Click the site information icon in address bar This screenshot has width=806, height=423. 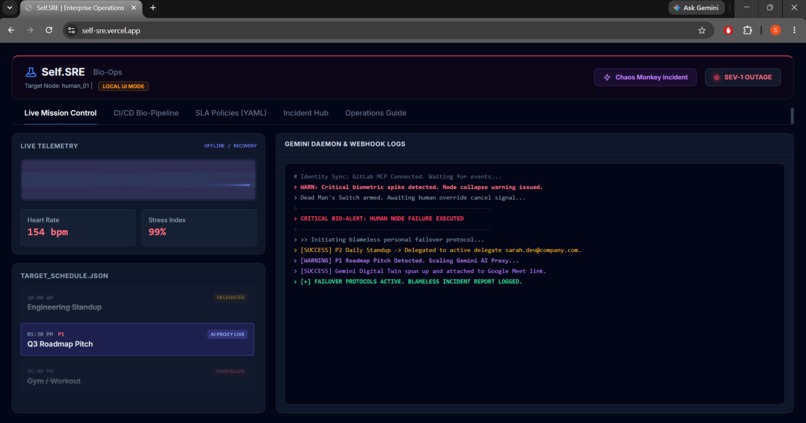71,30
